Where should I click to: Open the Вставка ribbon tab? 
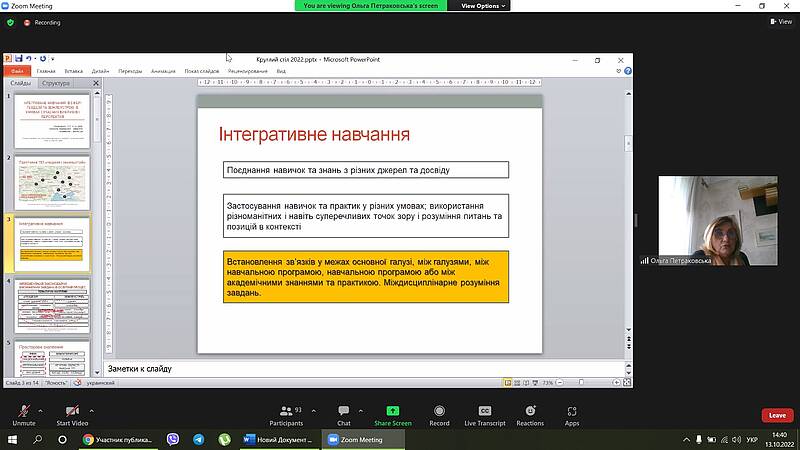(73, 71)
